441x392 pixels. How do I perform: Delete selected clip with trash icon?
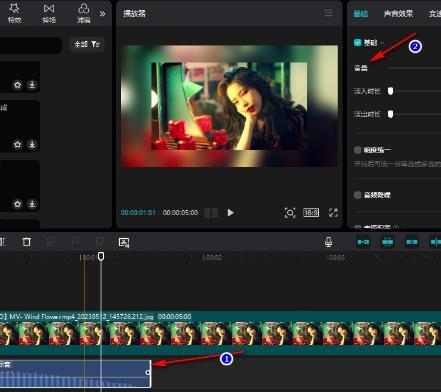coord(27,242)
